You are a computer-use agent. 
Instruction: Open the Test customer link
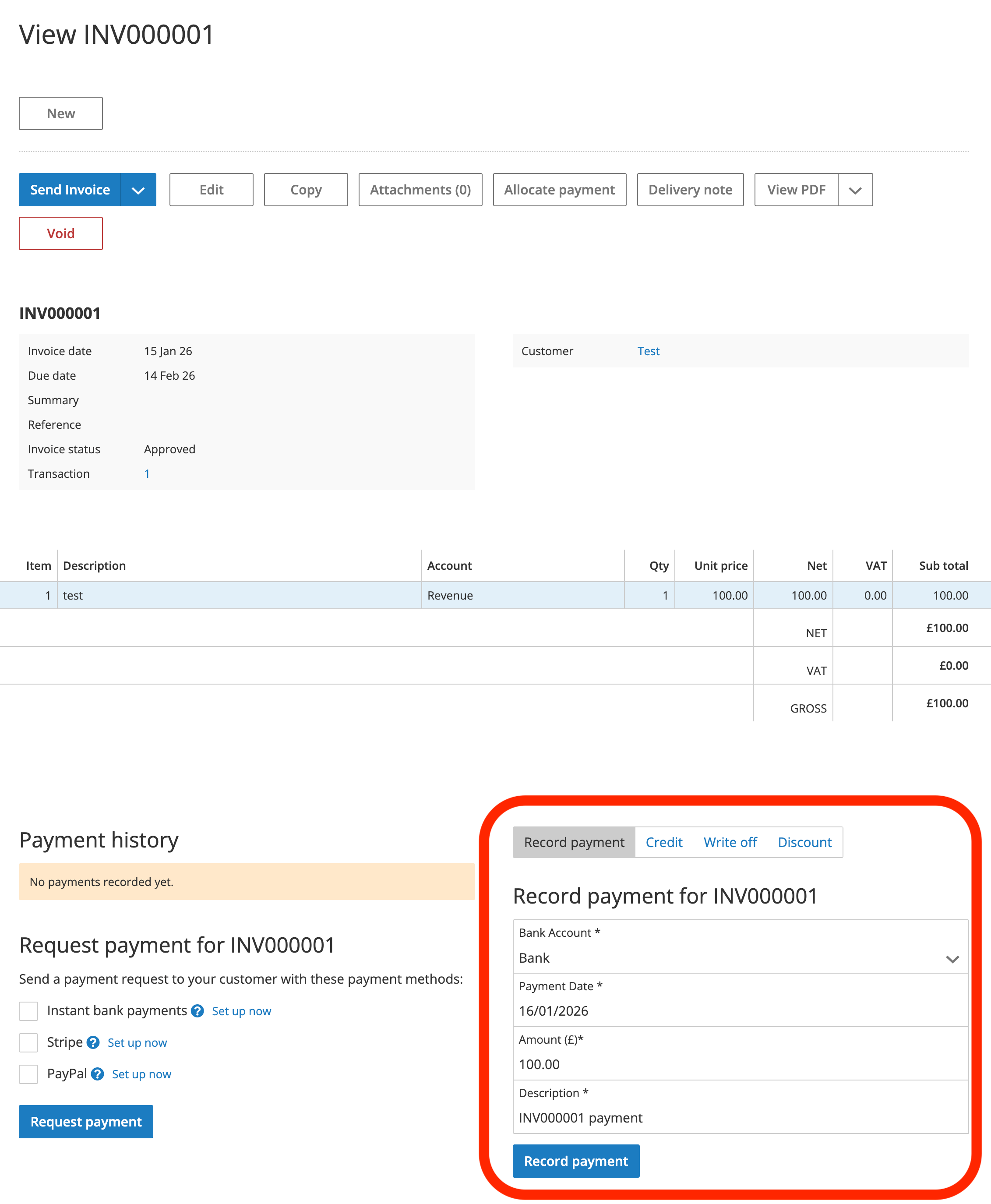point(648,351)
